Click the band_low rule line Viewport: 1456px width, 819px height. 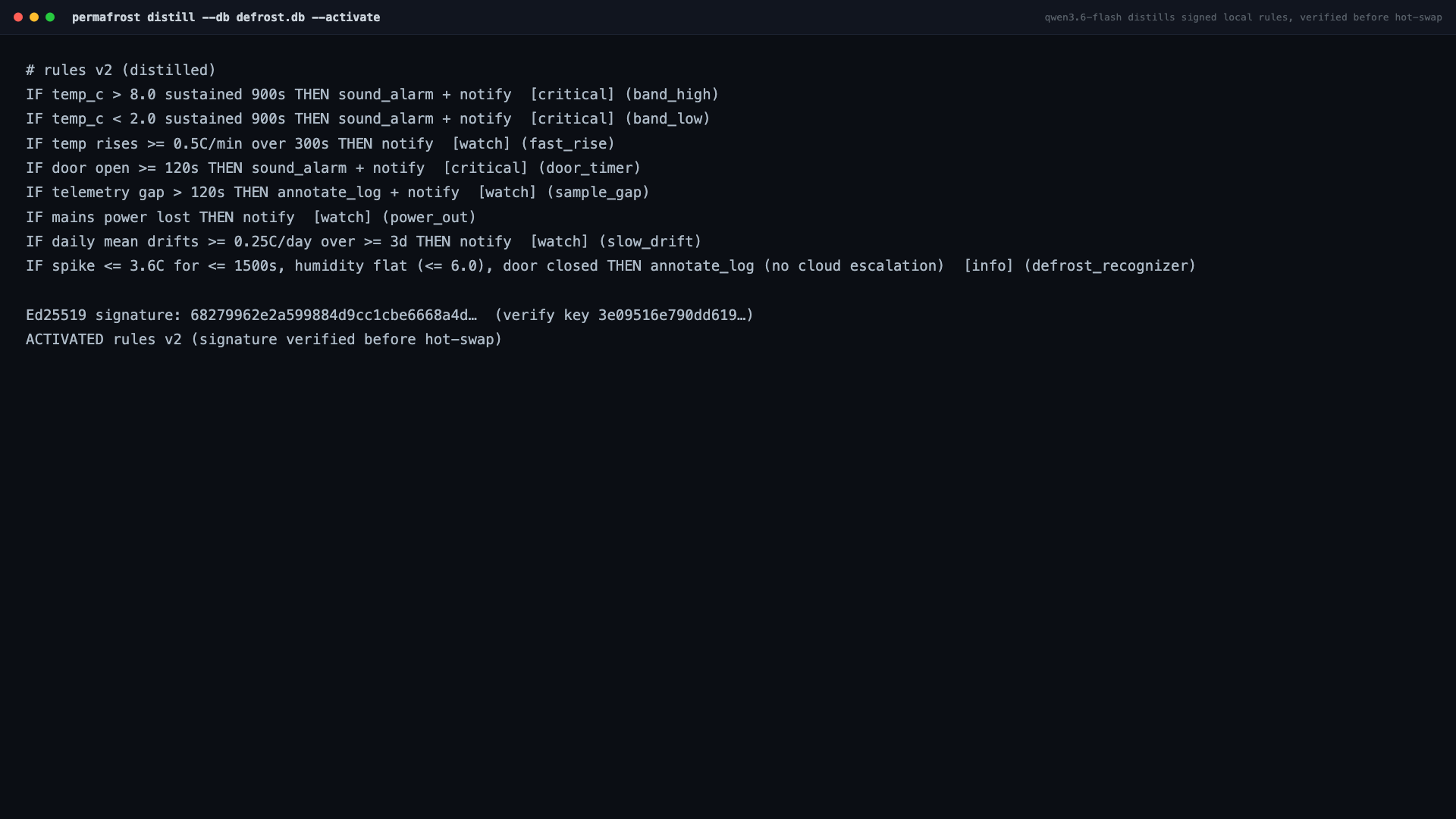(x=368, y=118)
